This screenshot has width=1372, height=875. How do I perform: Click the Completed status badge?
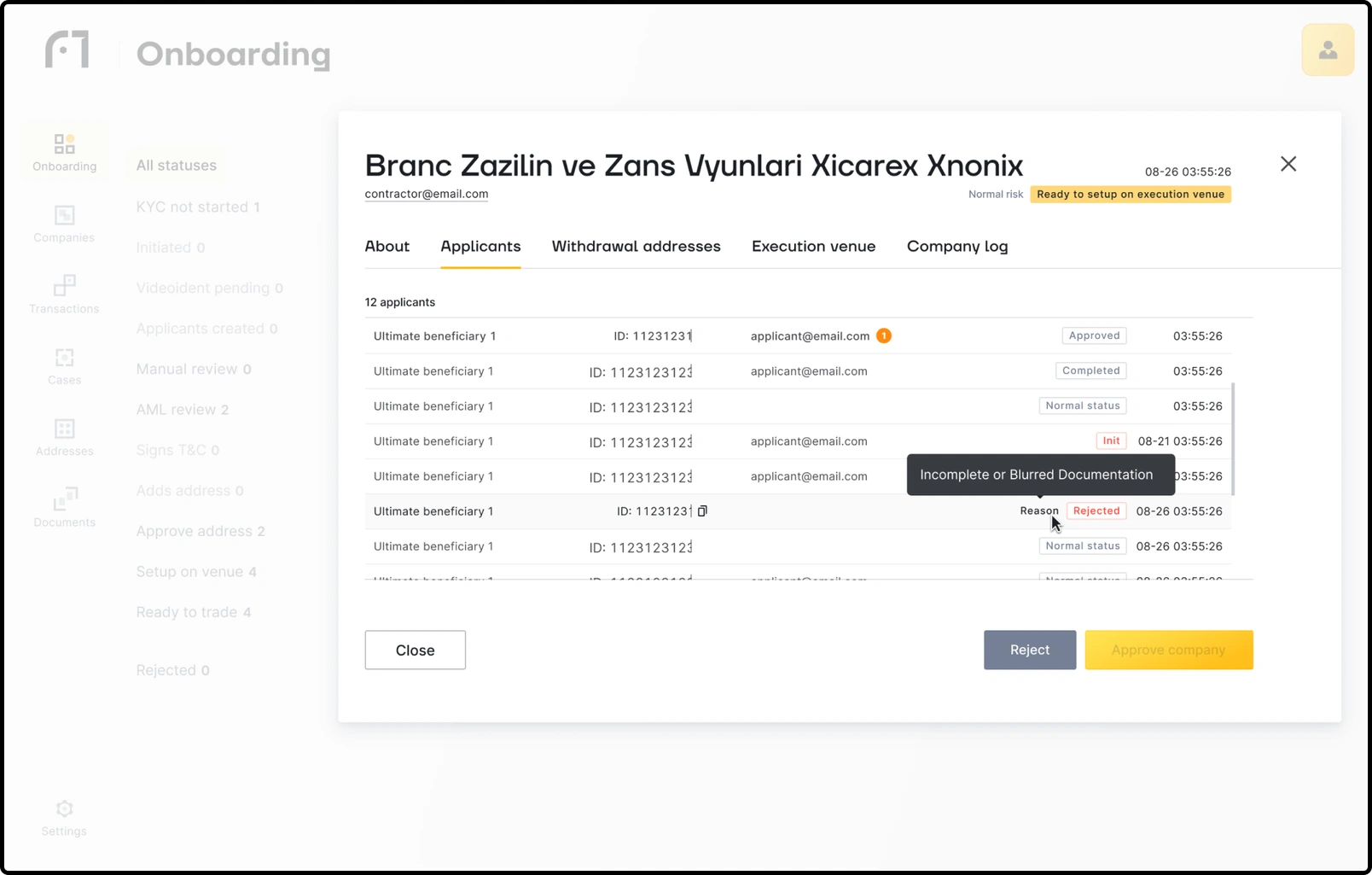(x=1090, y=370)
